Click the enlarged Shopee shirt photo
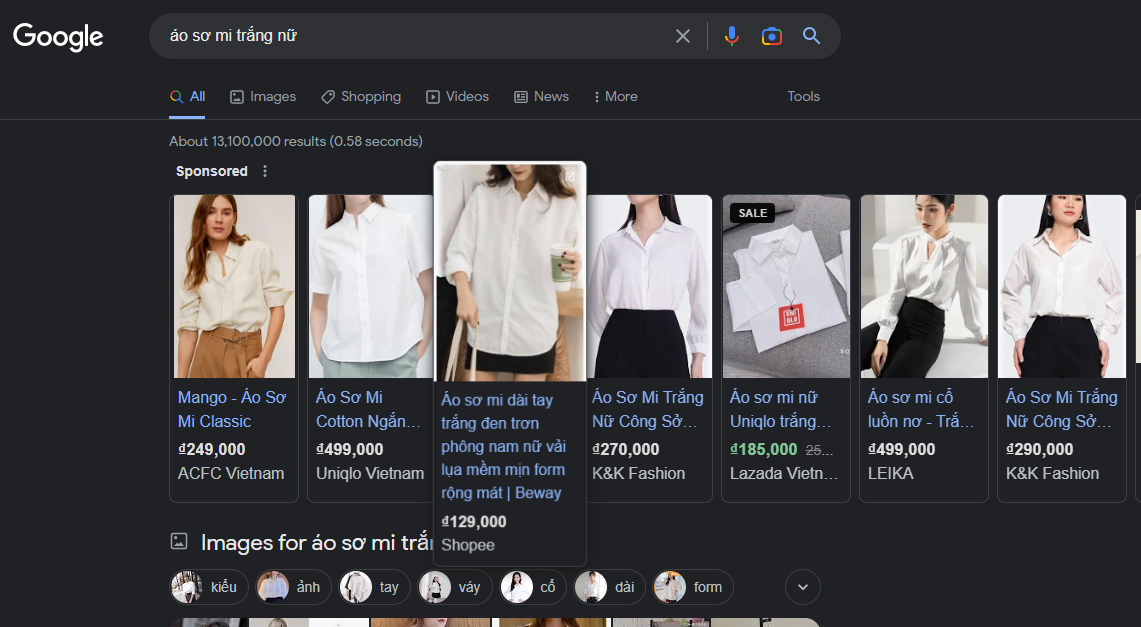The height and width of the screenshot is (627, 1141). tap(510, 272)
